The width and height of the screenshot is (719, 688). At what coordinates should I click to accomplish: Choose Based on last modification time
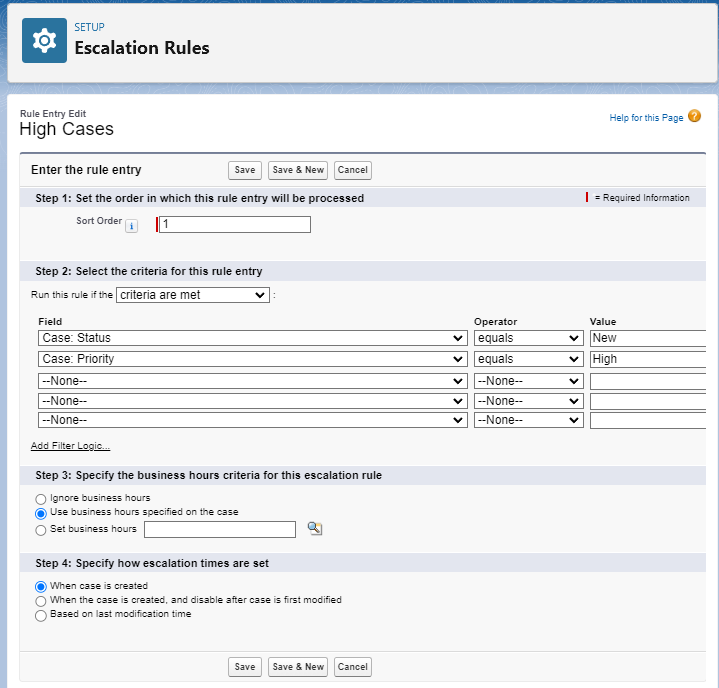[x=41, y=616]
